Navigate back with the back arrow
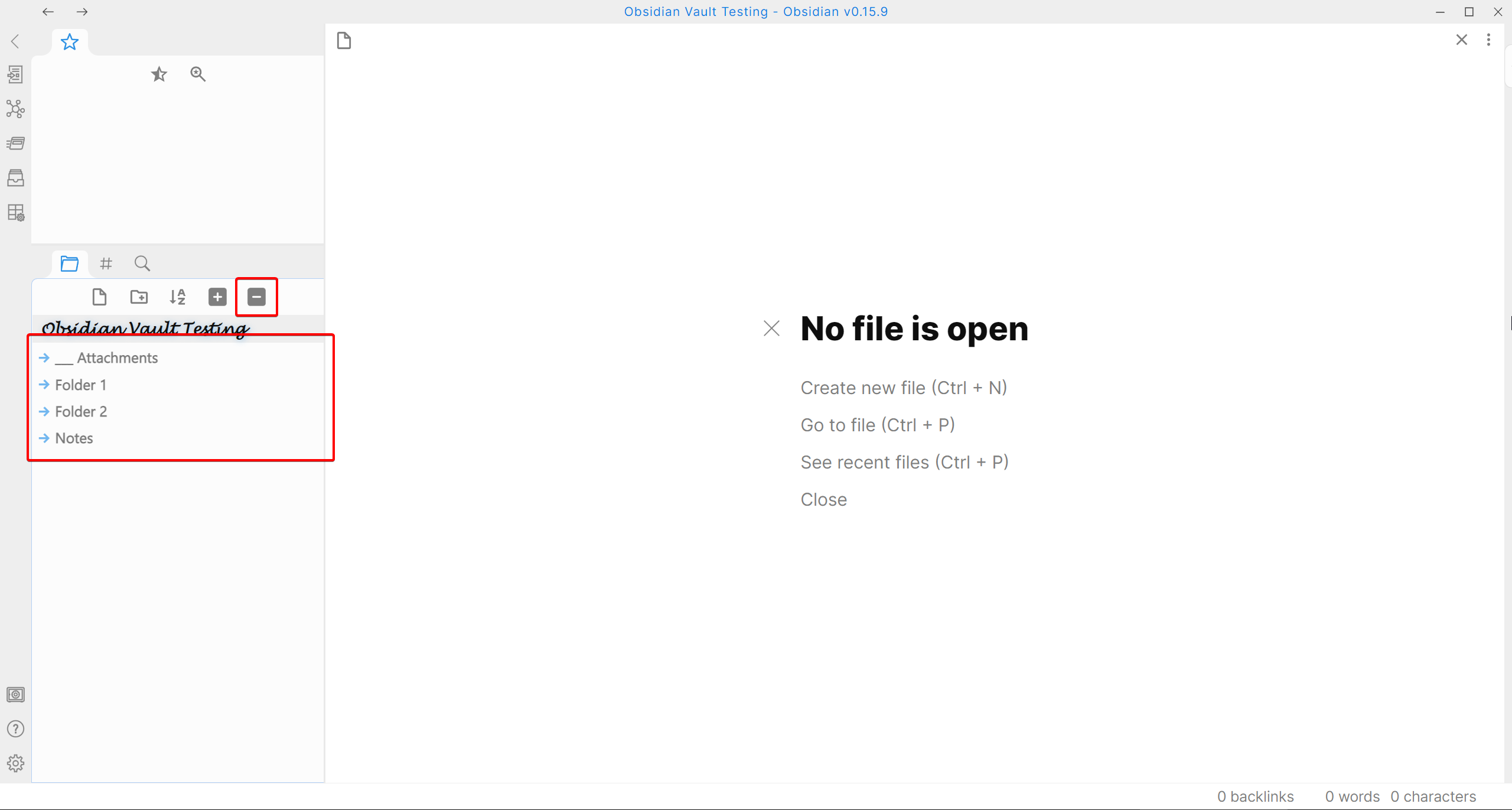Screen dimensions: 1512x810 tap(48, 12)
